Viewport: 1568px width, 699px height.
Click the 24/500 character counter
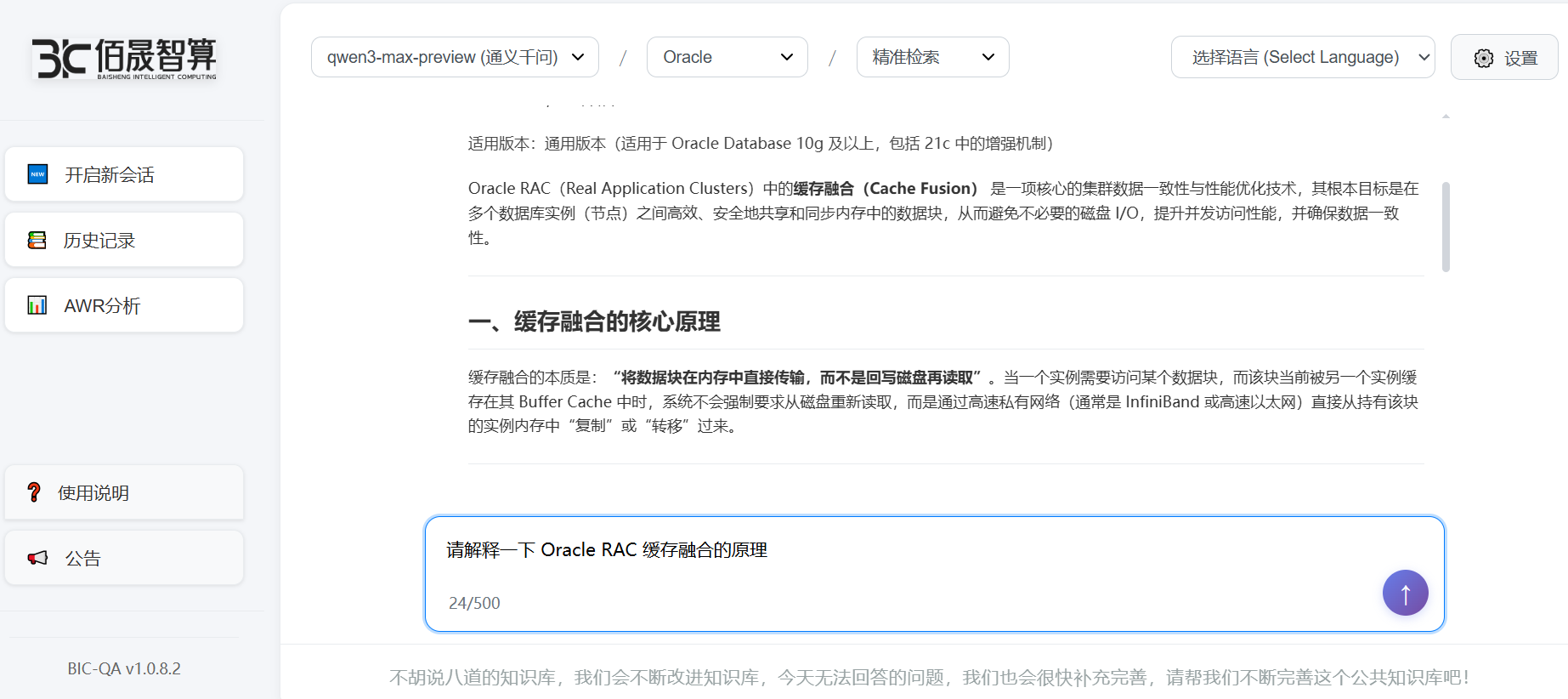474,603
